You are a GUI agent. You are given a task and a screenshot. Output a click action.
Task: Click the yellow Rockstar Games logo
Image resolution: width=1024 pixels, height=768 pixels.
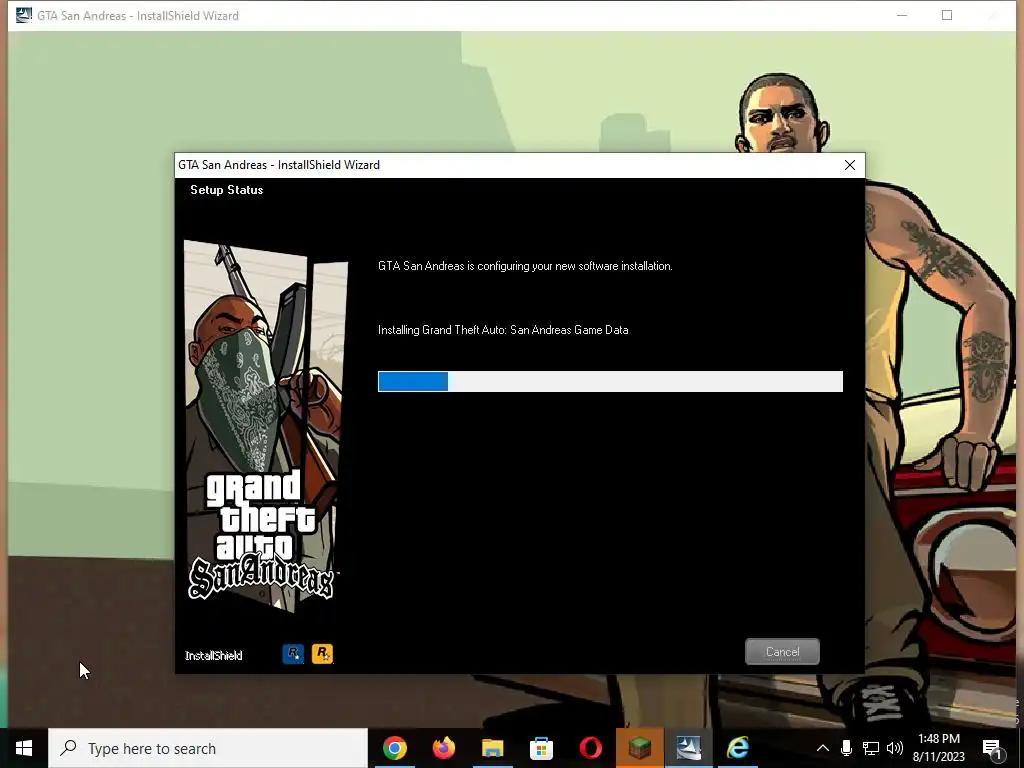tap(322, 653)
